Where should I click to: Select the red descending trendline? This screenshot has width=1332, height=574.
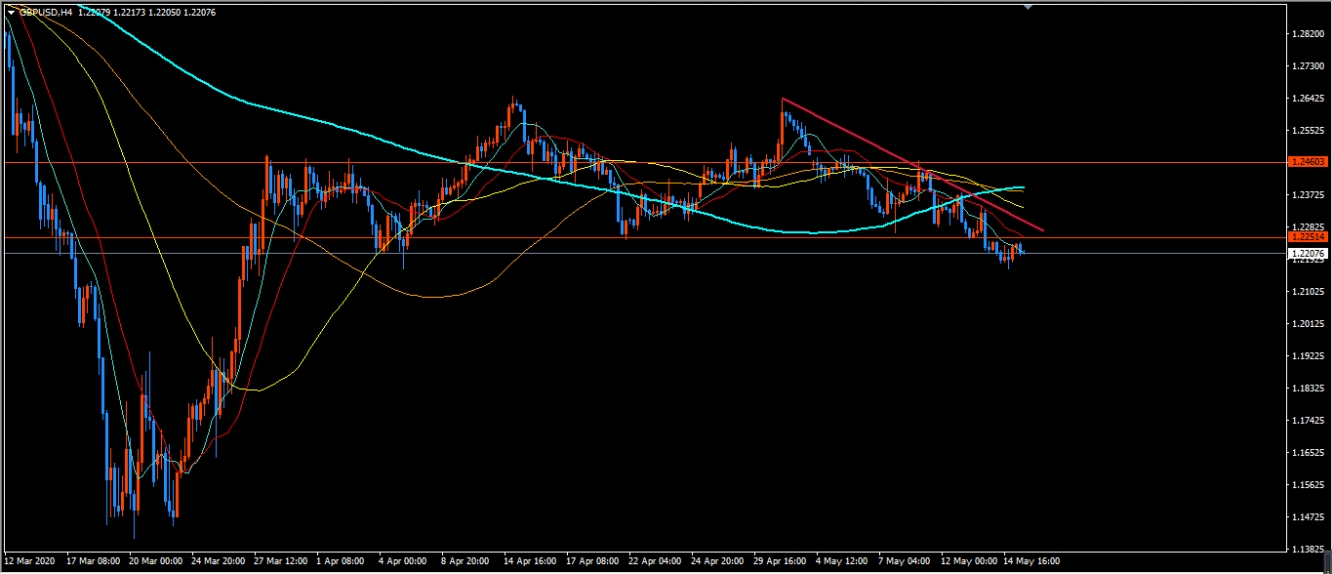pos(900,153)
